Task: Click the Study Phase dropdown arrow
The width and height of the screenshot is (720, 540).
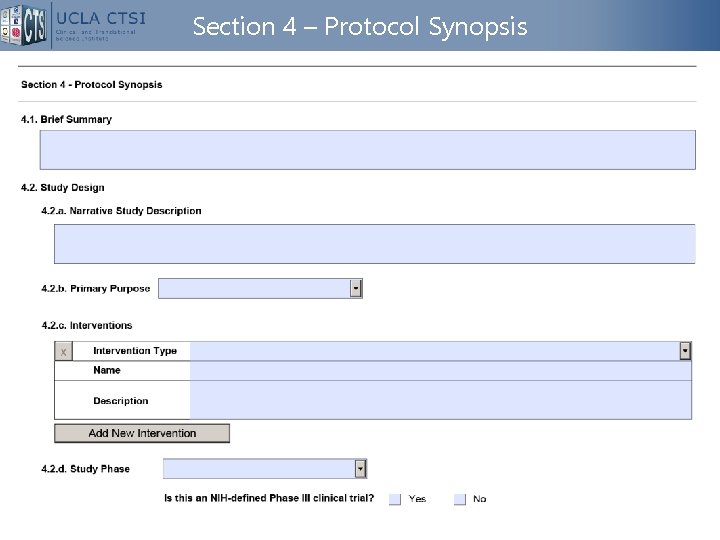Action: [x=360, y=468]
